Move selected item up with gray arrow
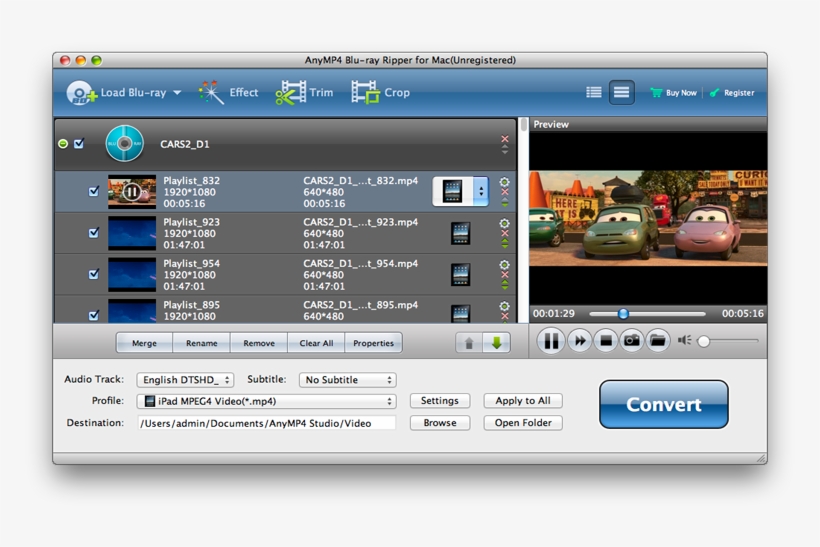This screenshot has width=820, height=547. coord(469,343)
